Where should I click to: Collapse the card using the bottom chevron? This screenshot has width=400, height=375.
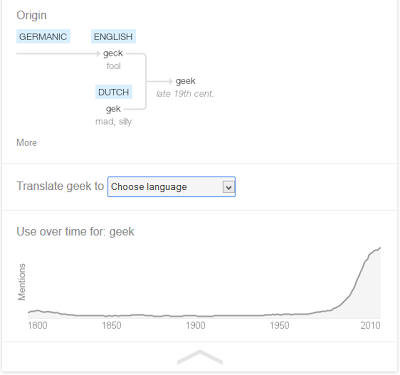pyautogui.click(x=200, y=357)
